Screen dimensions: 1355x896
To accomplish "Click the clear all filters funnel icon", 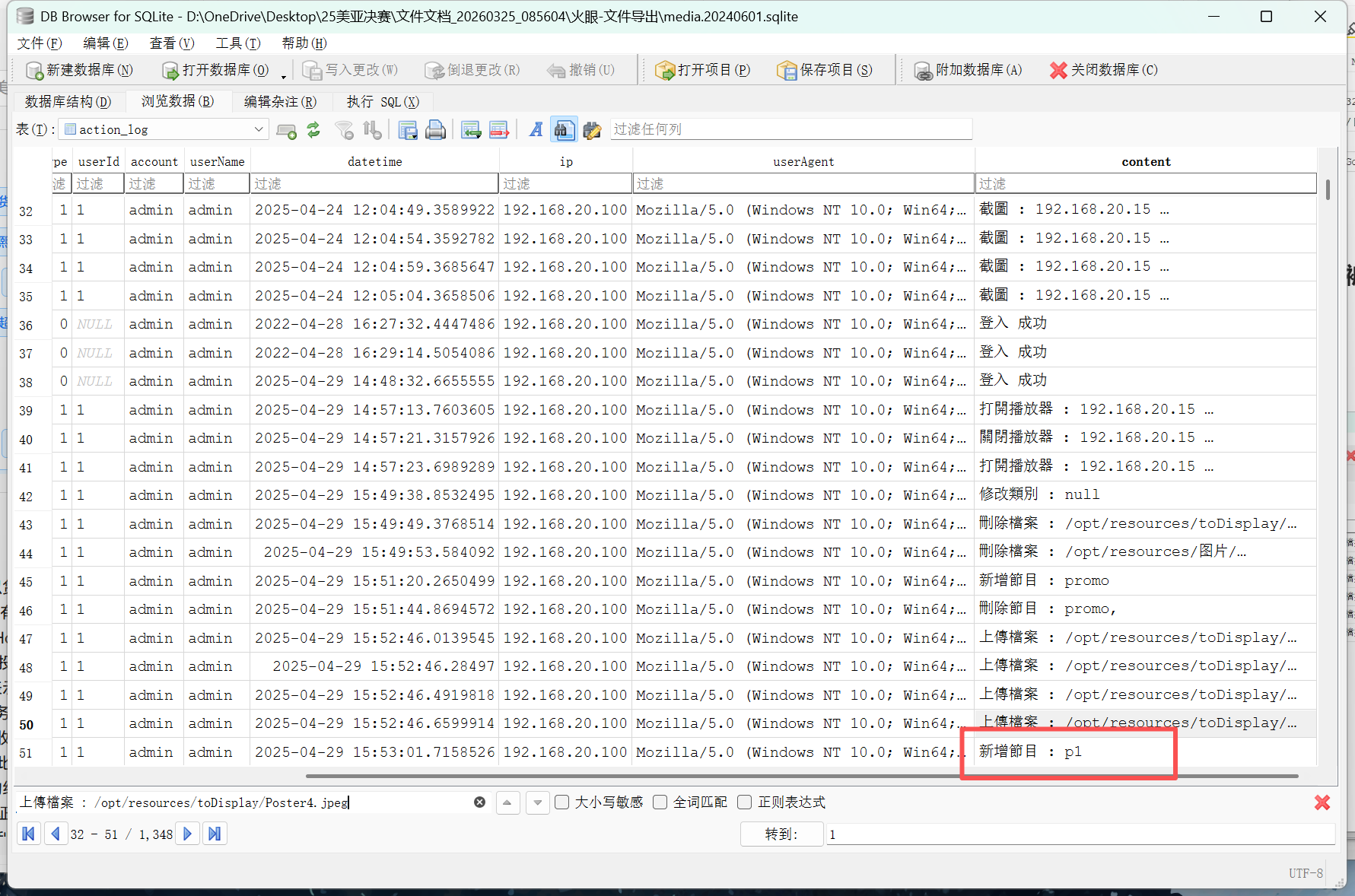I will [x=345, y=130].
